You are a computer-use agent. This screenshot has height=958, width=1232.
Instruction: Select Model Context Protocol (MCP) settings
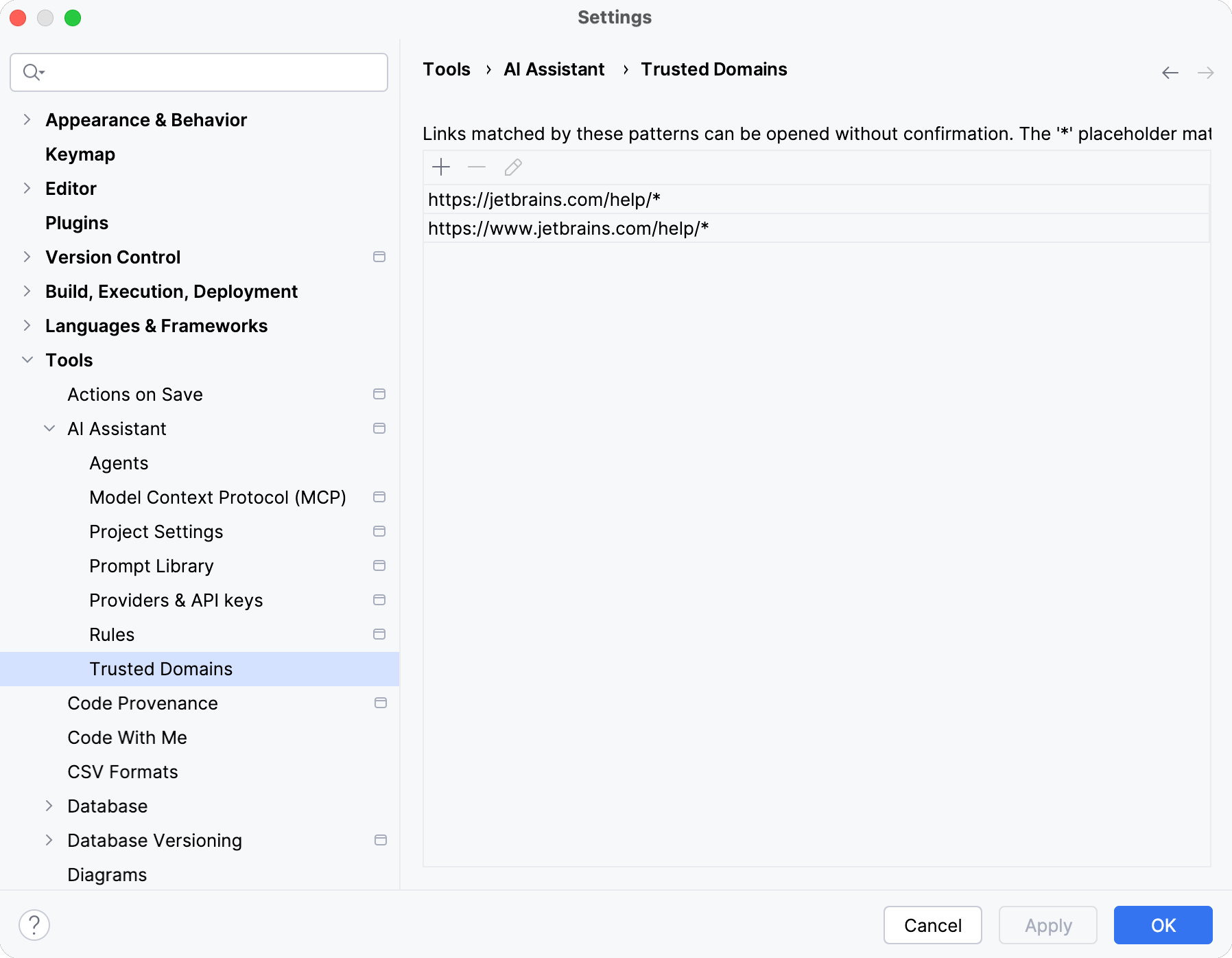pos(217,497)
